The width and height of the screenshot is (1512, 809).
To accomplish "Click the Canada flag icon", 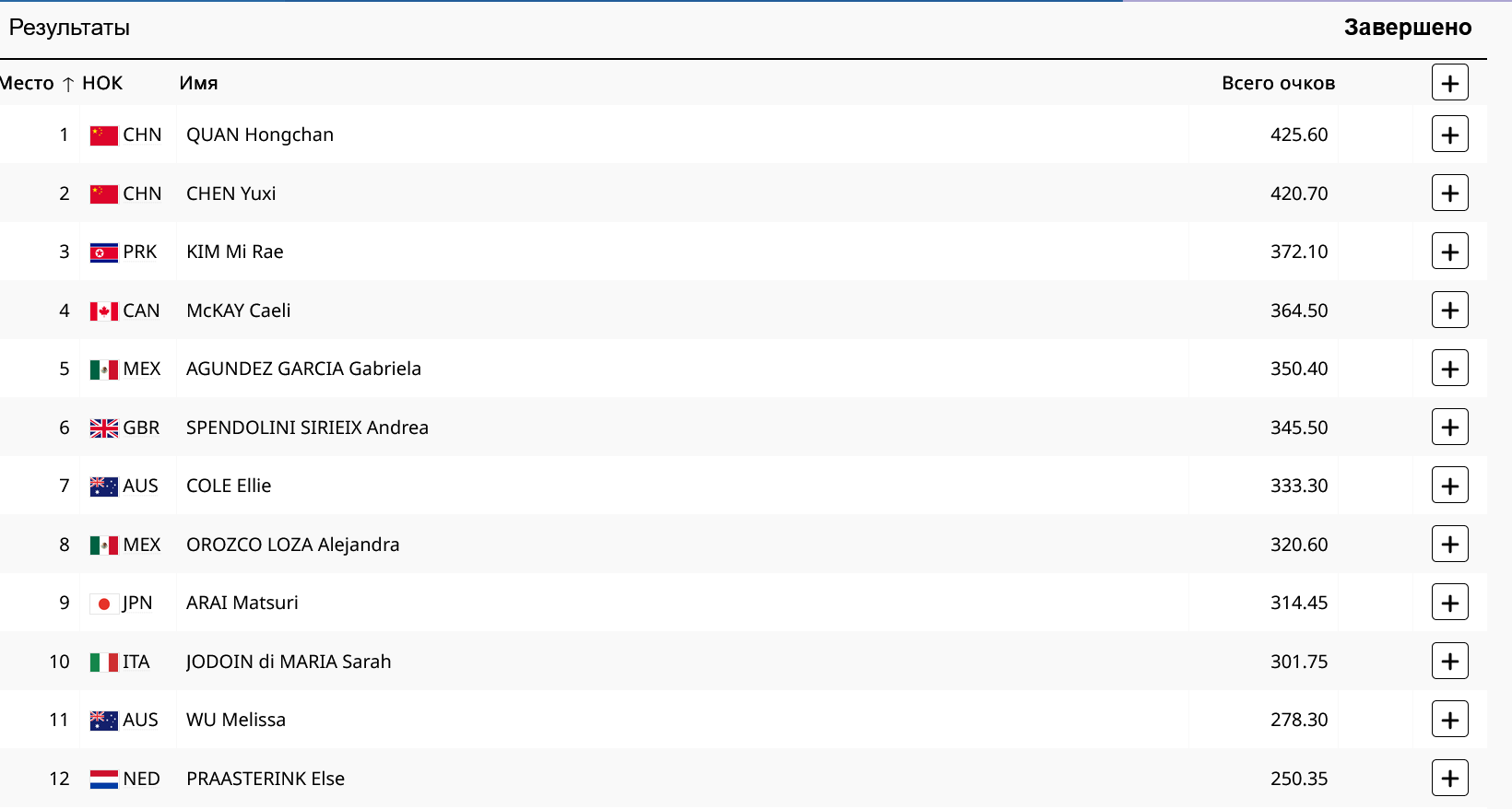I will tap(103, 311).
